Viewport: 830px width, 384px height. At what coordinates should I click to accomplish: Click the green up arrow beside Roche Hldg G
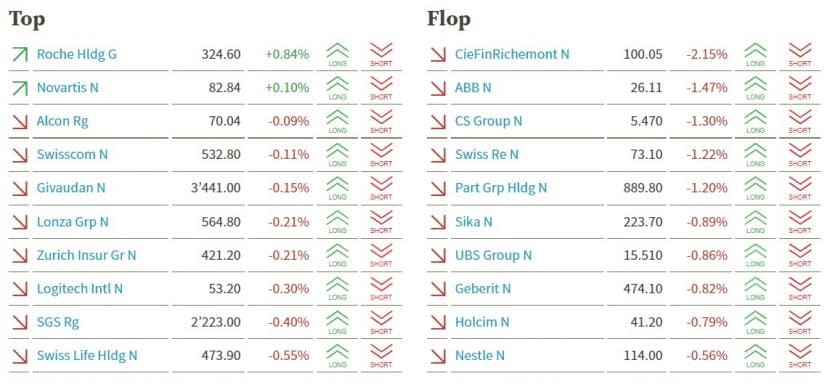(20, 54)
